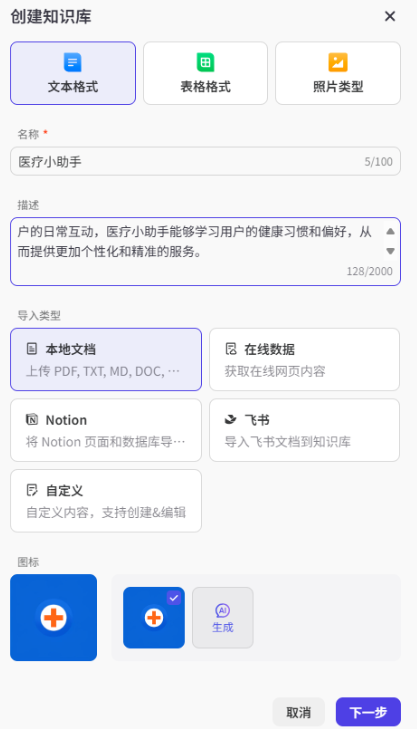Image resolution: width=417 pixels, height=729 pixels.
Task: Choose 在线数据 import type
Action: 304,359
